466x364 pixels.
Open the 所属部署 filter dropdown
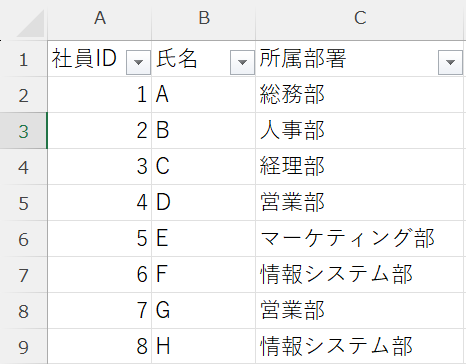(450, 62)
